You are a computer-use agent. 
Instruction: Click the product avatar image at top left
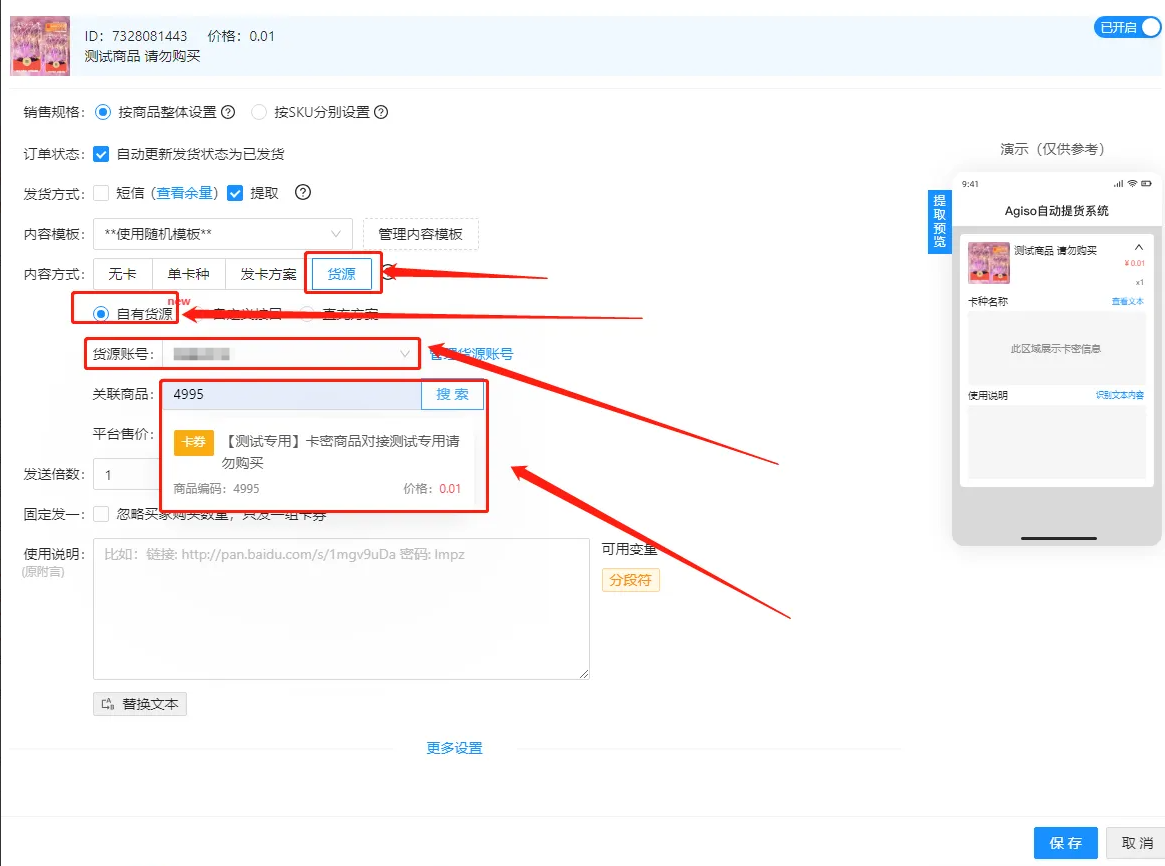(40, 45)
